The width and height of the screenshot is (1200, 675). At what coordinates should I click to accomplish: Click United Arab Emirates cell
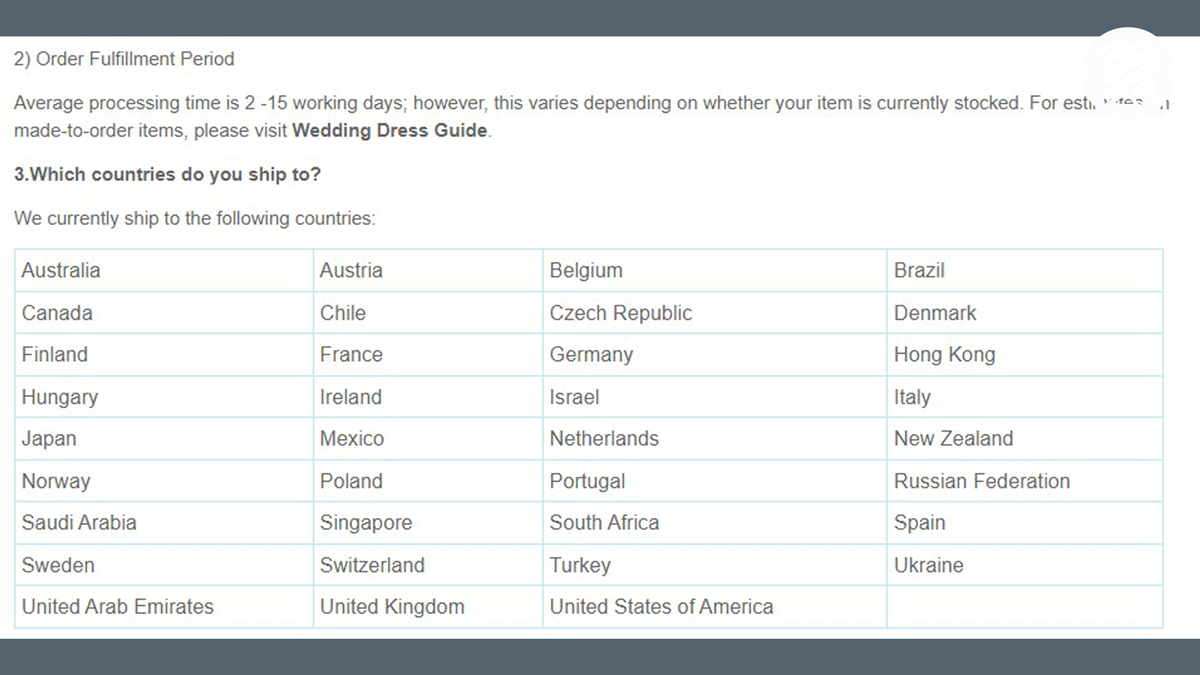(x=118, y=607)
